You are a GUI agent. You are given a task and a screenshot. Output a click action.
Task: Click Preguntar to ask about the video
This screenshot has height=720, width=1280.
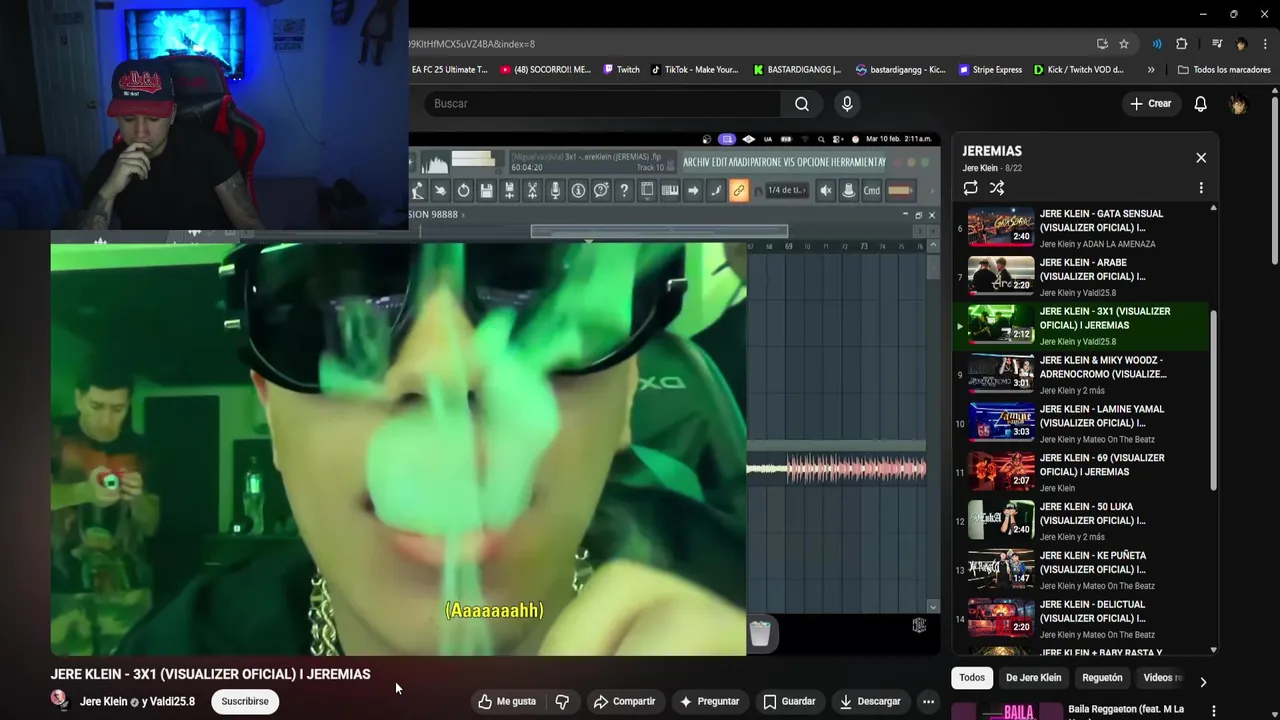tap(709, 702)
